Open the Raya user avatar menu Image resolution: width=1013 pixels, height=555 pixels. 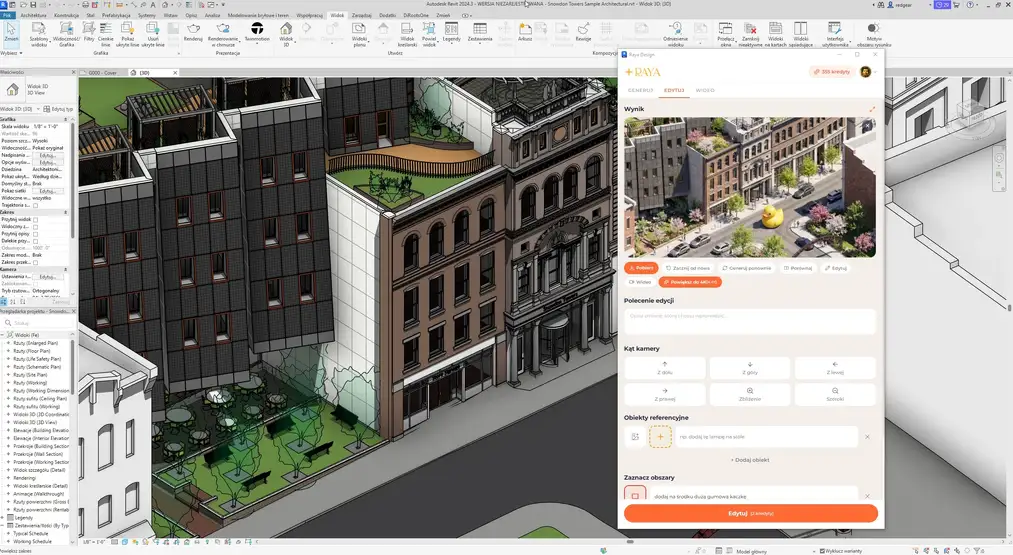866,72
